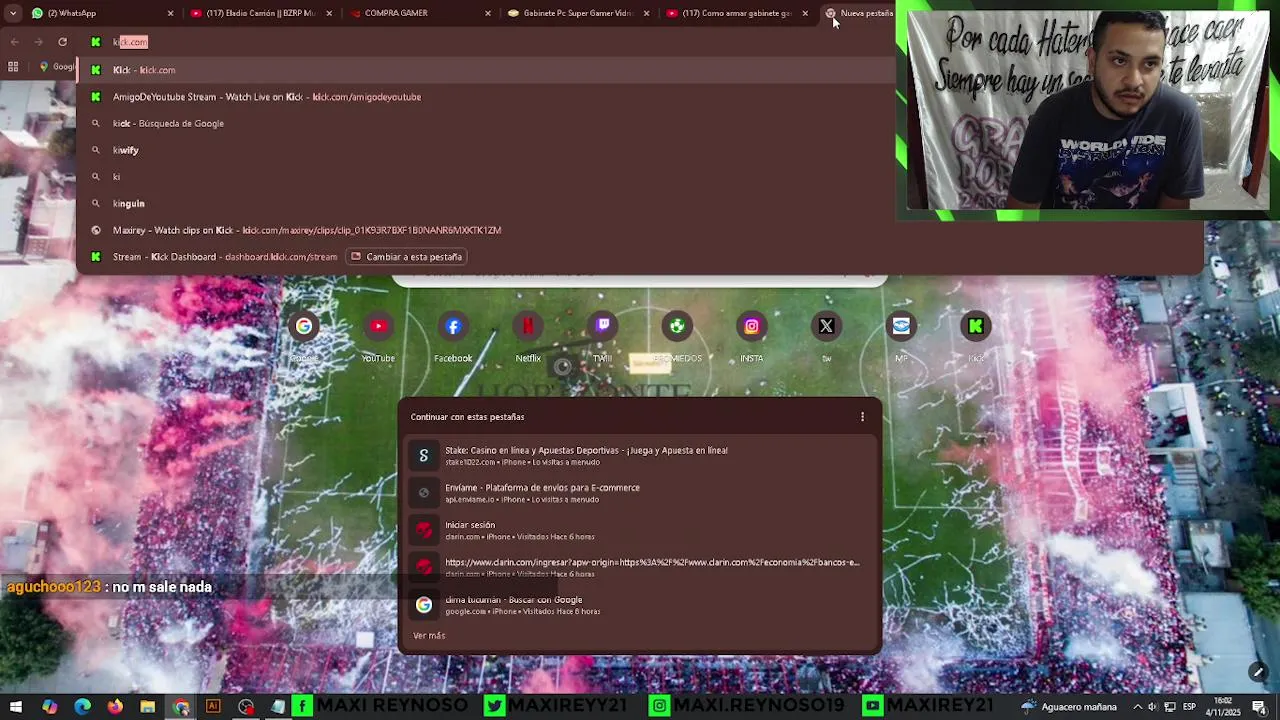
Task: Switch to the Eladio Carrión YouTube tab
Action: coord(260,13)
